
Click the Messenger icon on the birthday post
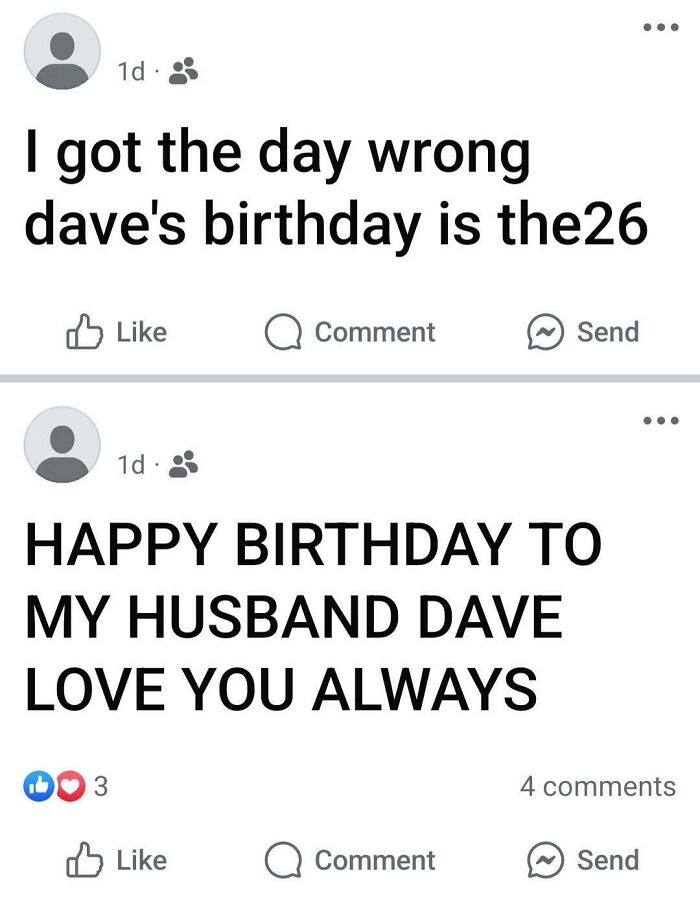tap(546, 860)
